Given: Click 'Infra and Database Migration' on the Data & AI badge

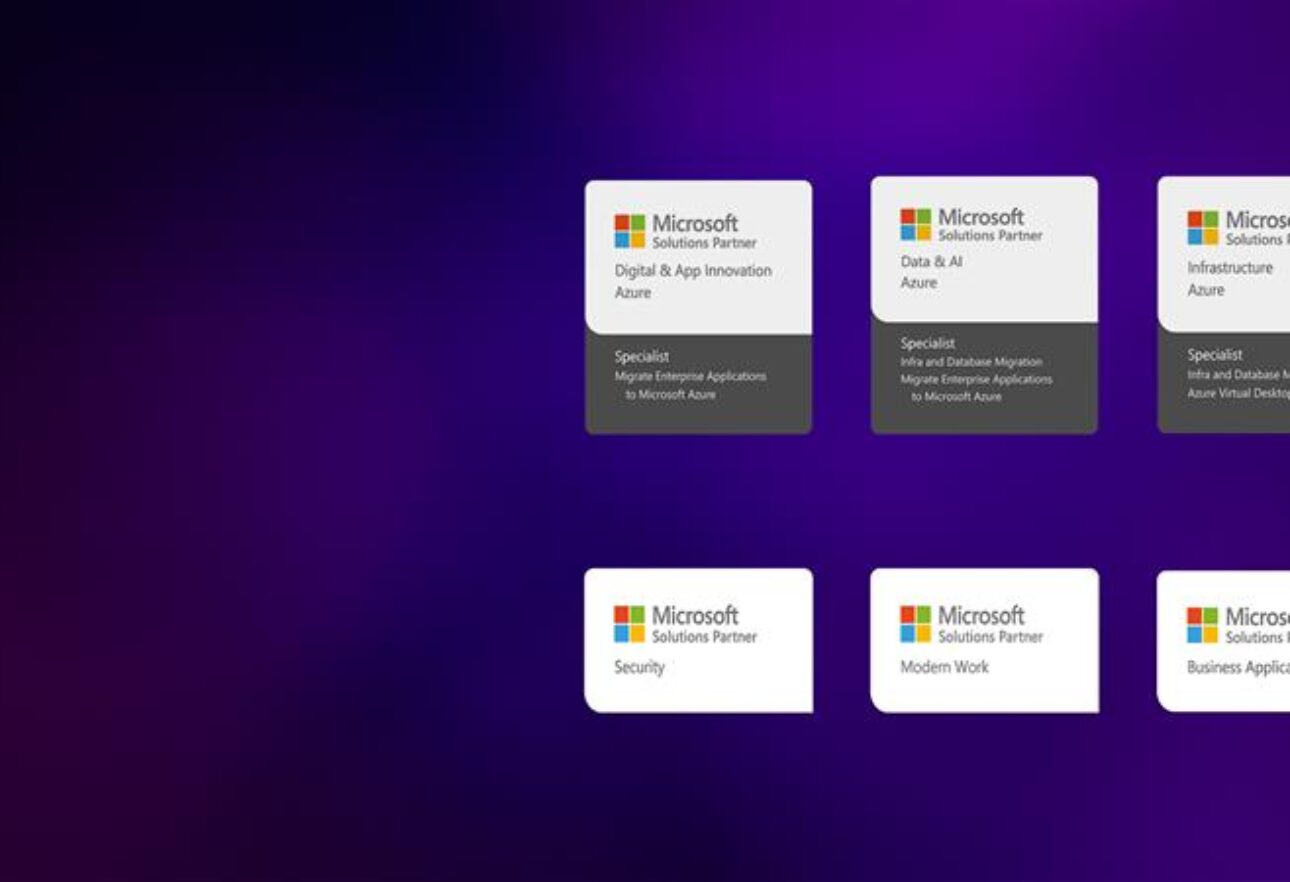Looking at the screenshot, I should click(971, 362).
